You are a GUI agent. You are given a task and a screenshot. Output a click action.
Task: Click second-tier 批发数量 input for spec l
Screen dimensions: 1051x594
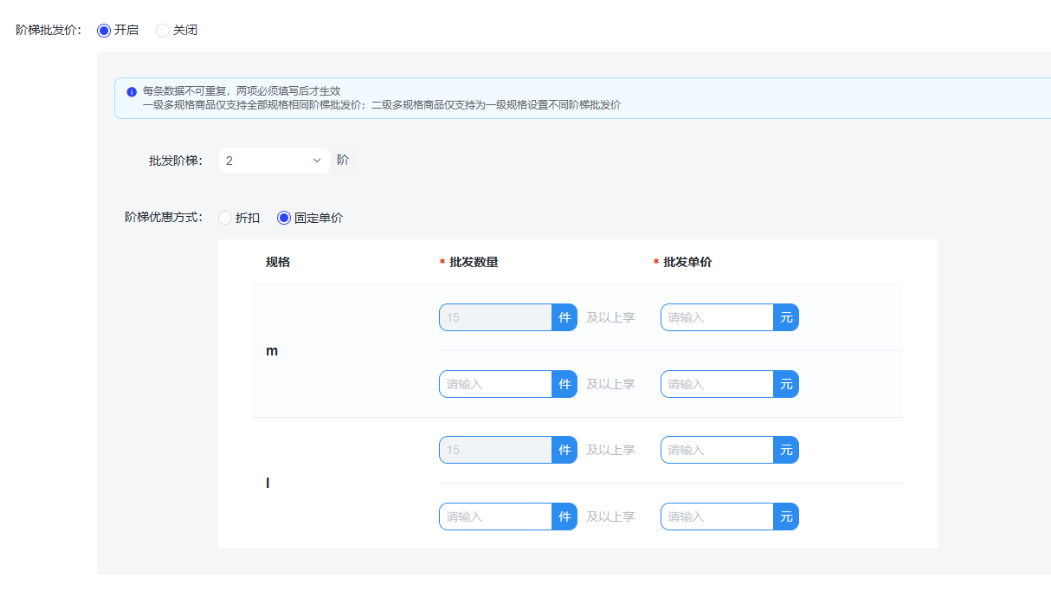(496, 517)
